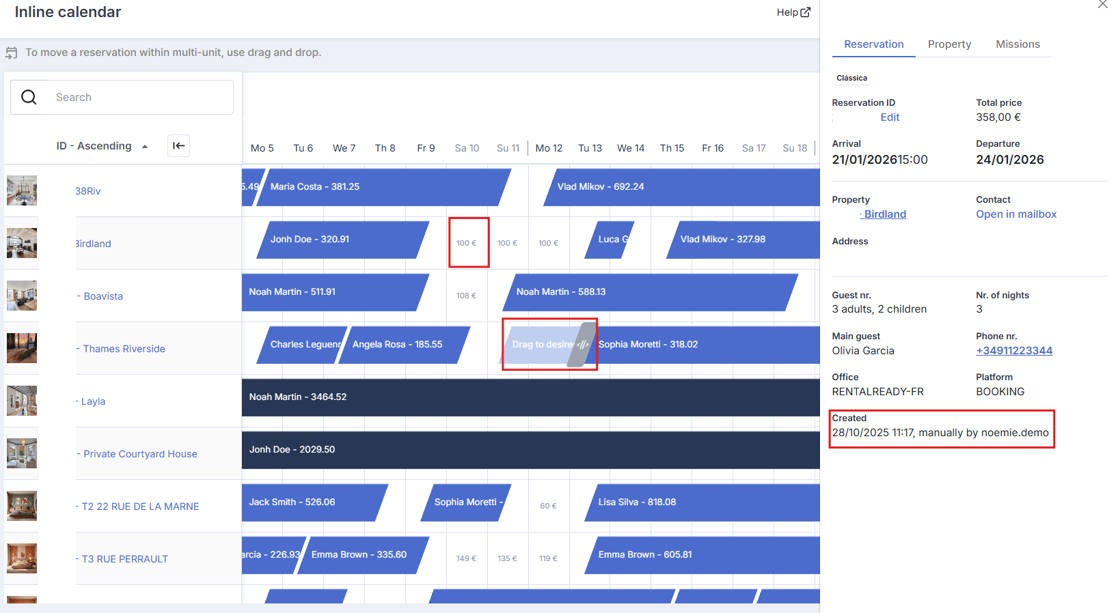Select Sophia Moretti - 318.02 reservation
The width and height of the screenshot is (1120, 613).
[x=704, y=344]
